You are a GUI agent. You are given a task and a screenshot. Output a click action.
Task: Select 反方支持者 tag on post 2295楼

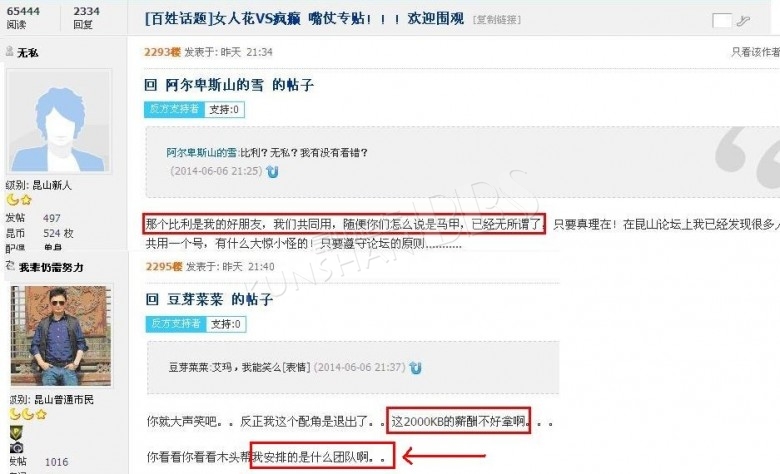click(x=176, y=324)
